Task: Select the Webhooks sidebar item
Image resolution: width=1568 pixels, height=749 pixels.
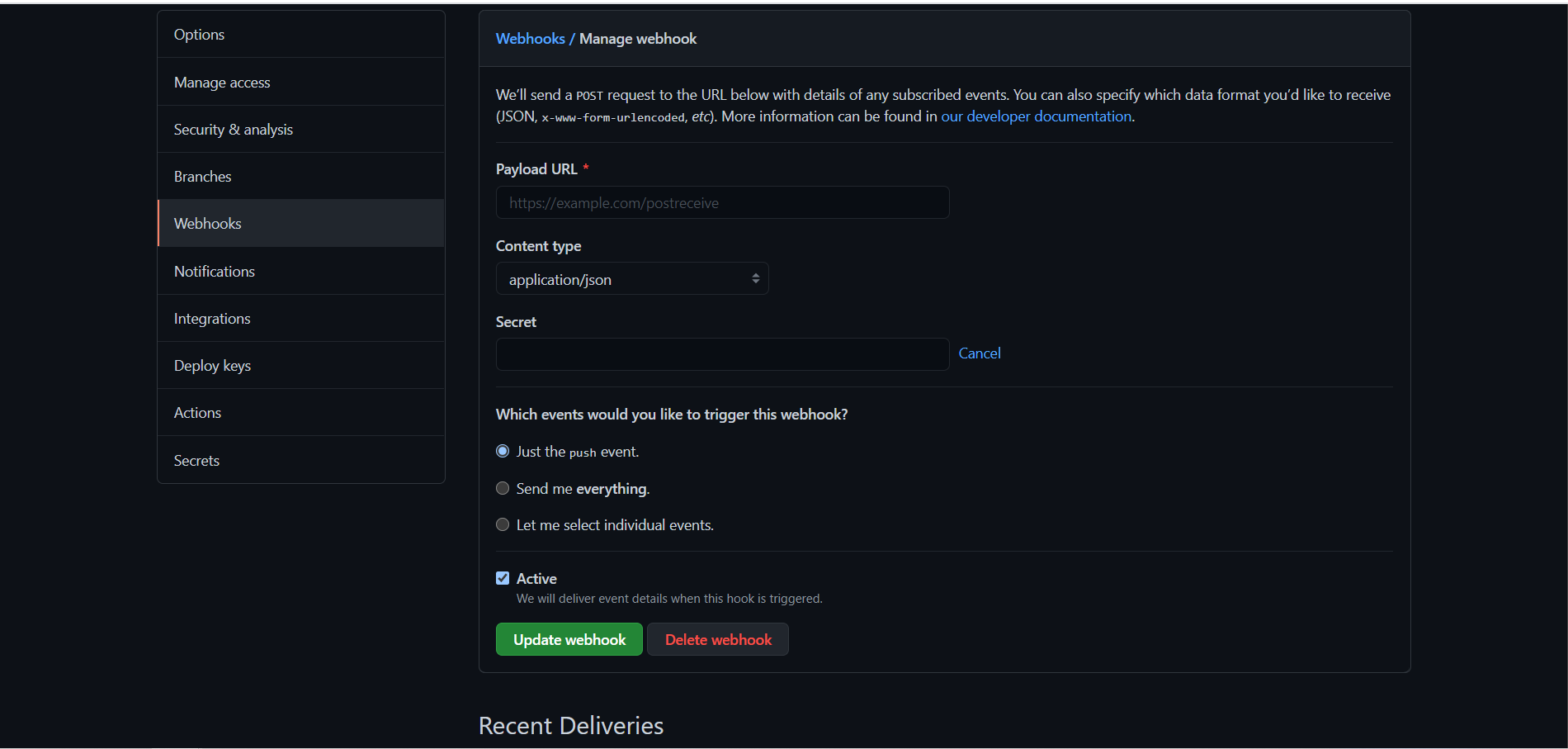Action: tap(207, 223)
